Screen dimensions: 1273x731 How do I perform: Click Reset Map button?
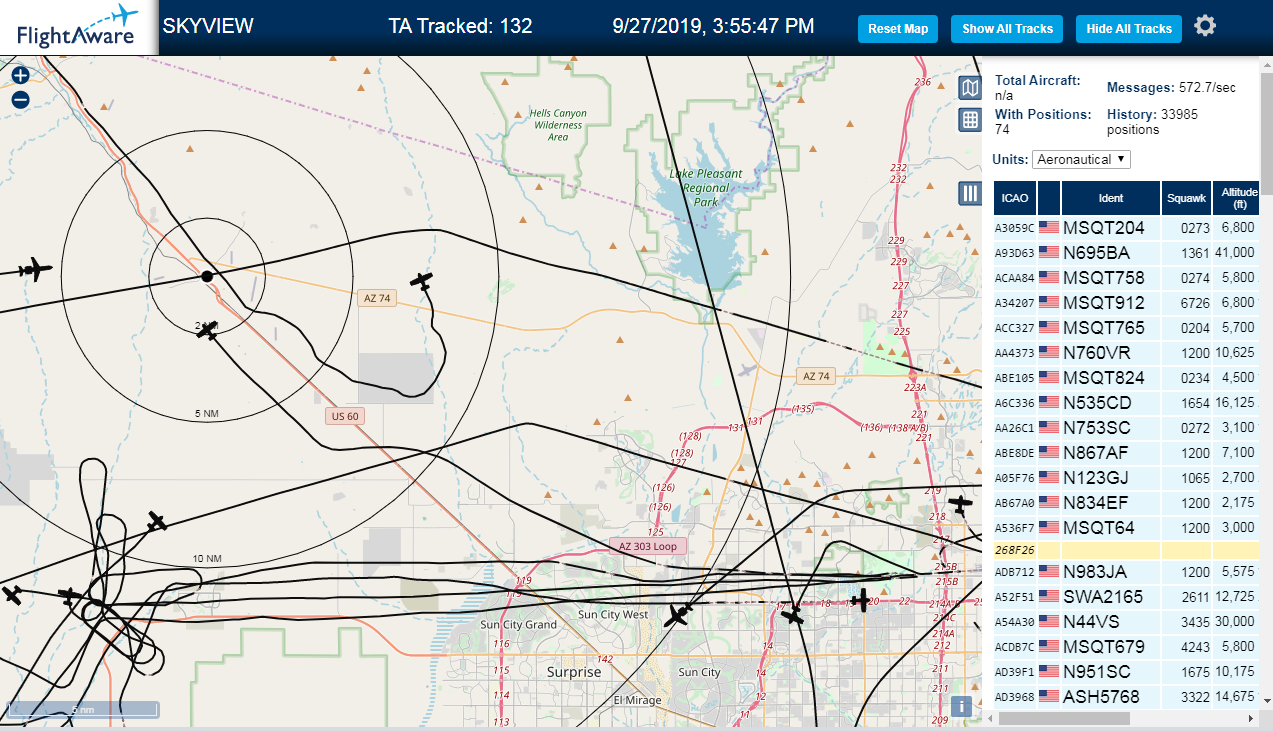(898, 29)
